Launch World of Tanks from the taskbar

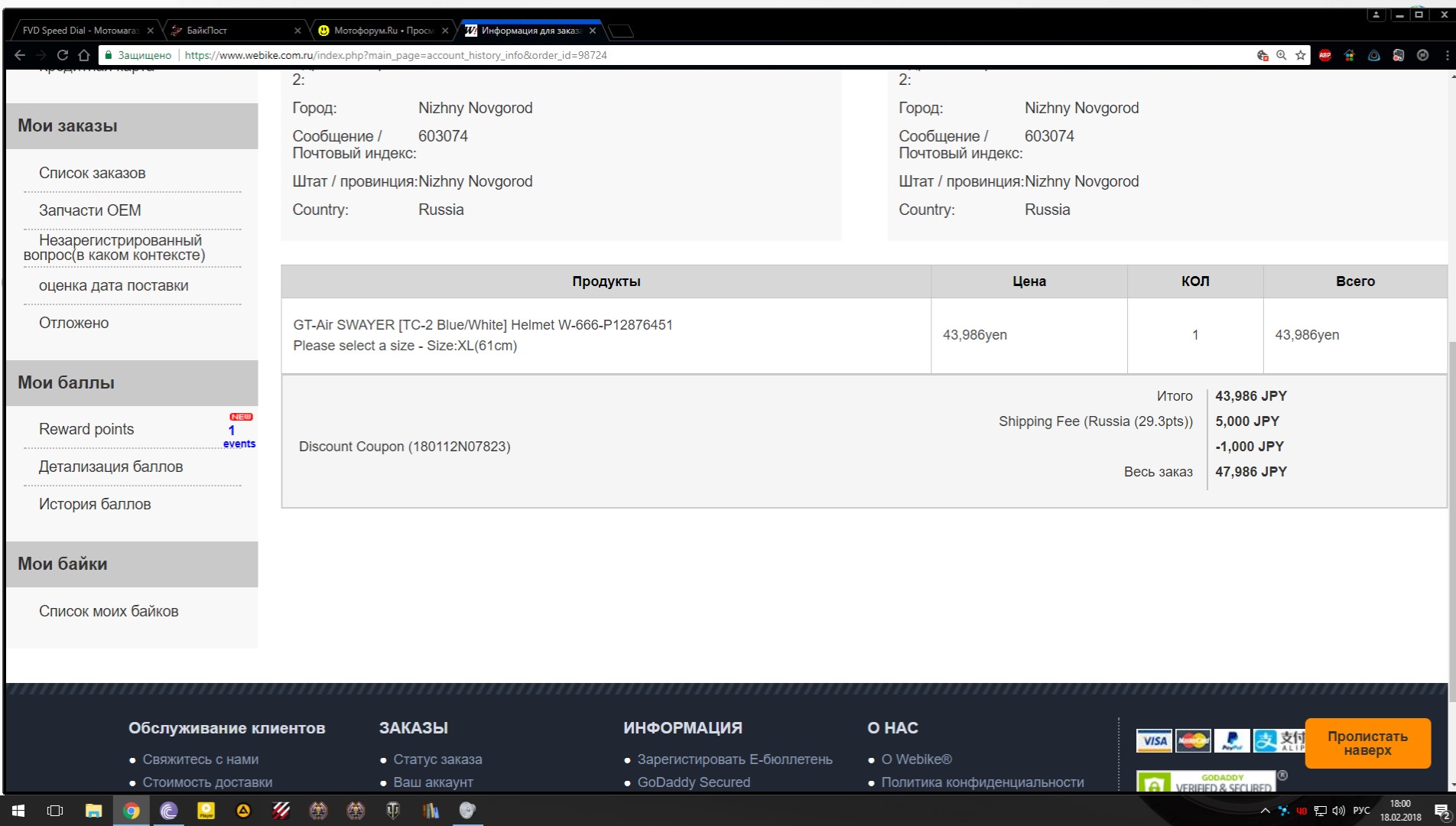[x=393, y=811]
